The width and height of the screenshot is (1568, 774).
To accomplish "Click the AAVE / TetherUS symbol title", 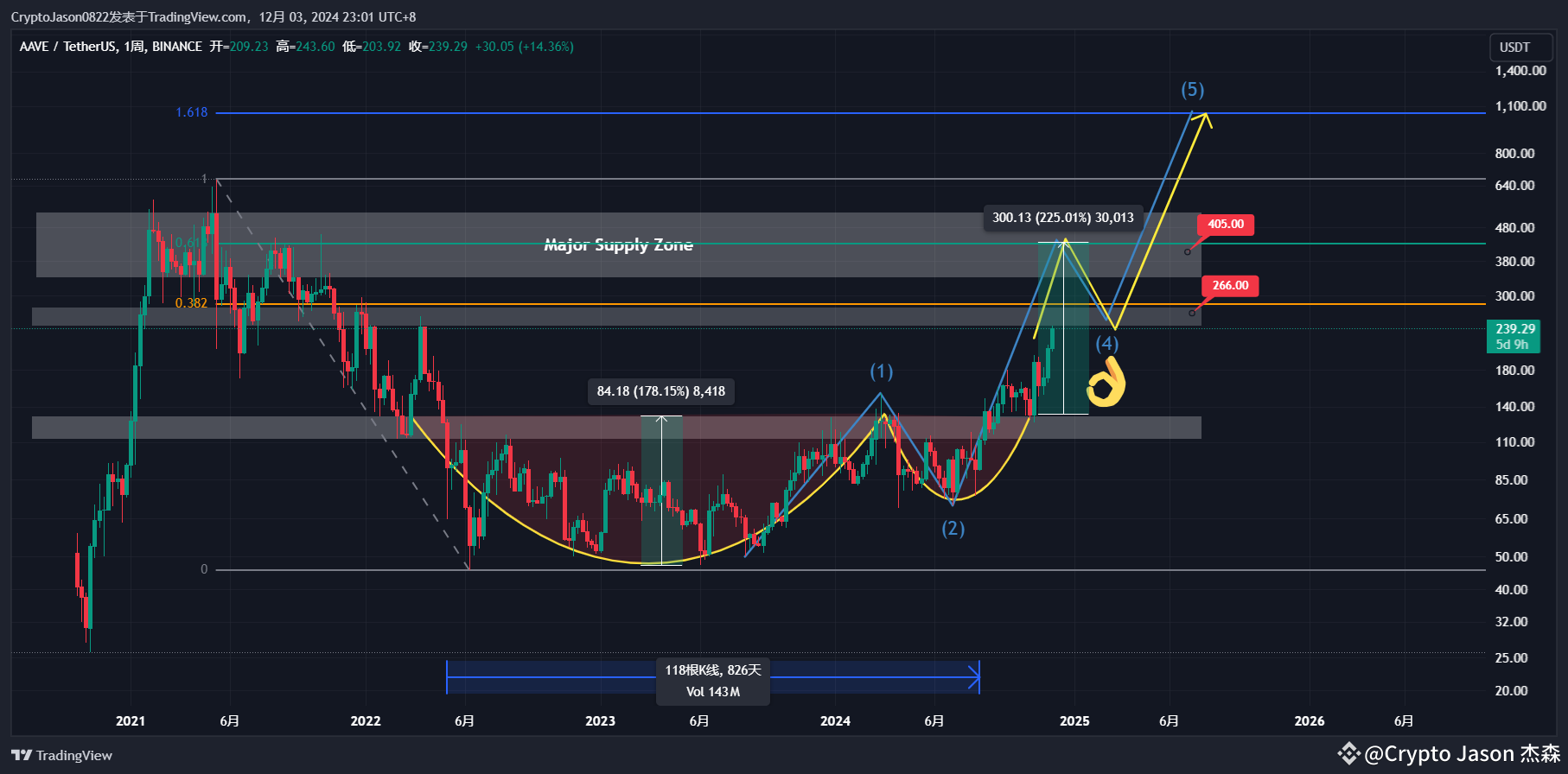I will pos(111,47).
